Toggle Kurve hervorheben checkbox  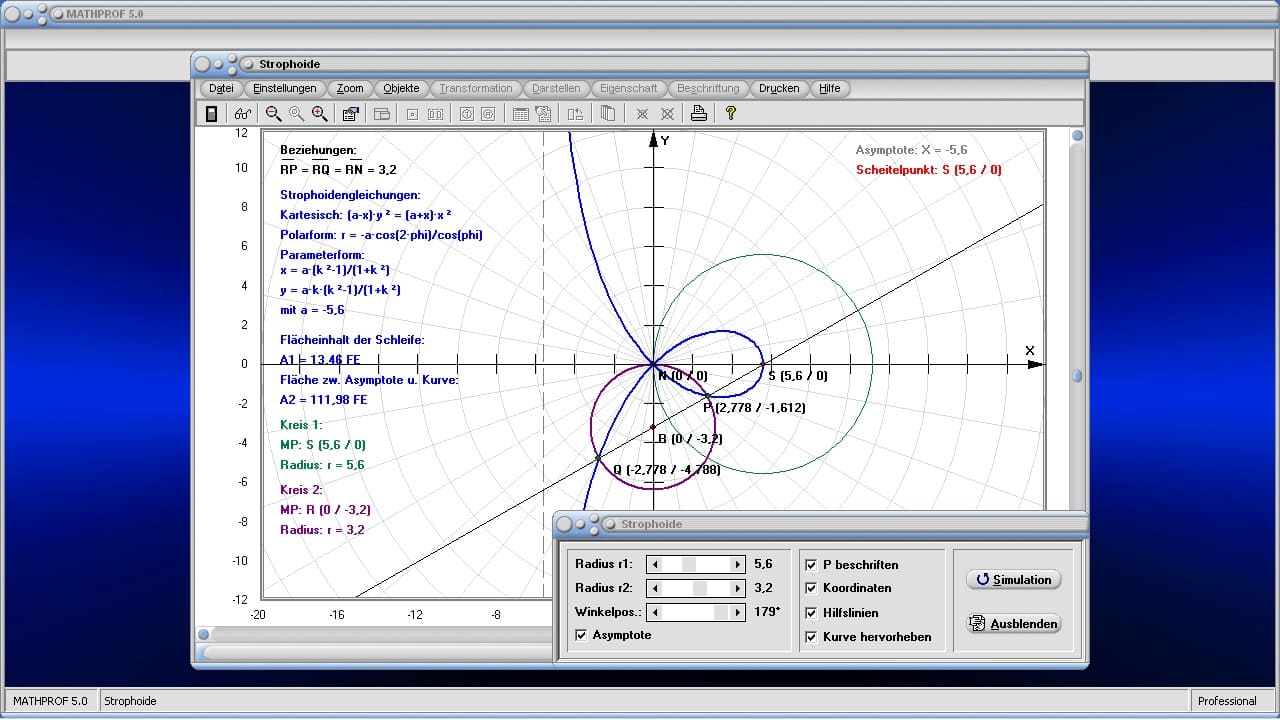pyautogui.click(x=811, y=637)
